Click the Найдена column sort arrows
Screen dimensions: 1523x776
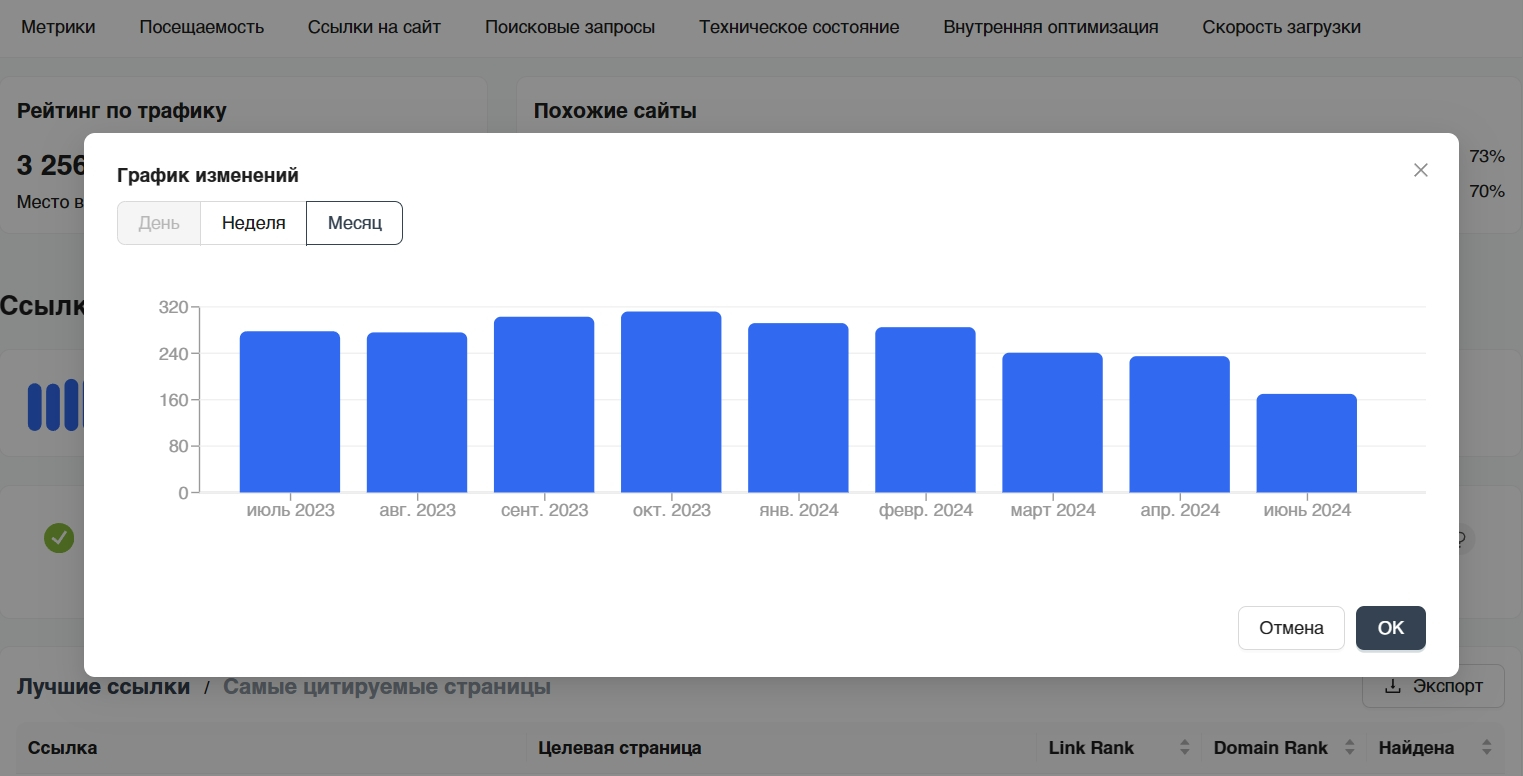point(1486,747)
